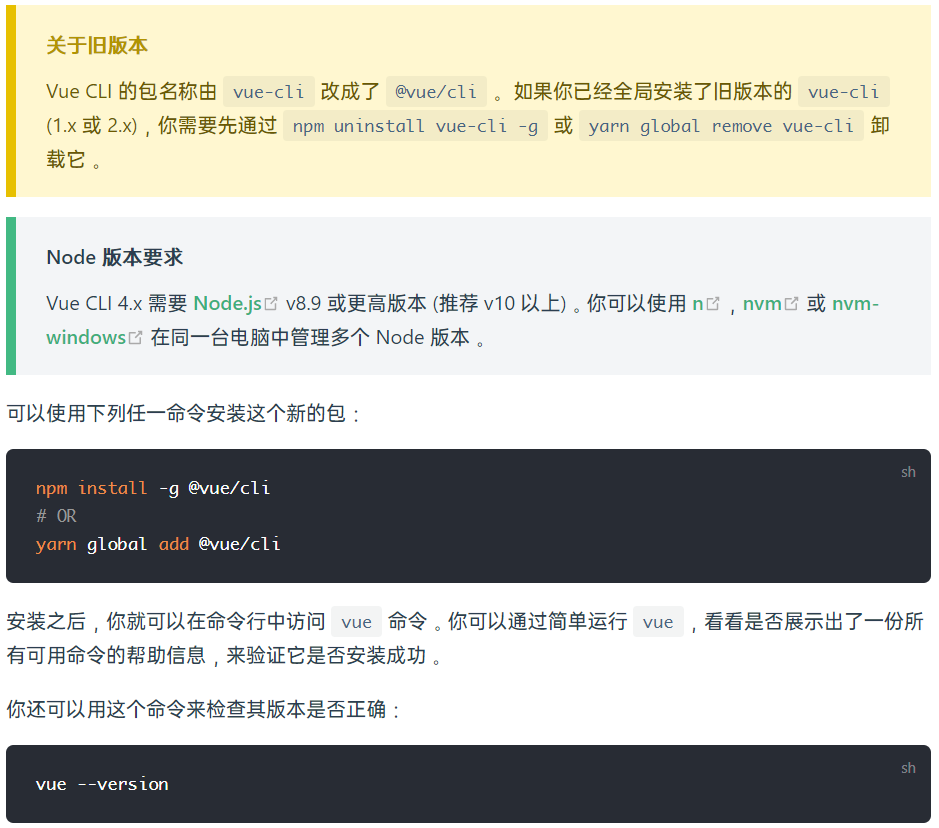
Task: Click external link icon after nvm
Action: 791,304
